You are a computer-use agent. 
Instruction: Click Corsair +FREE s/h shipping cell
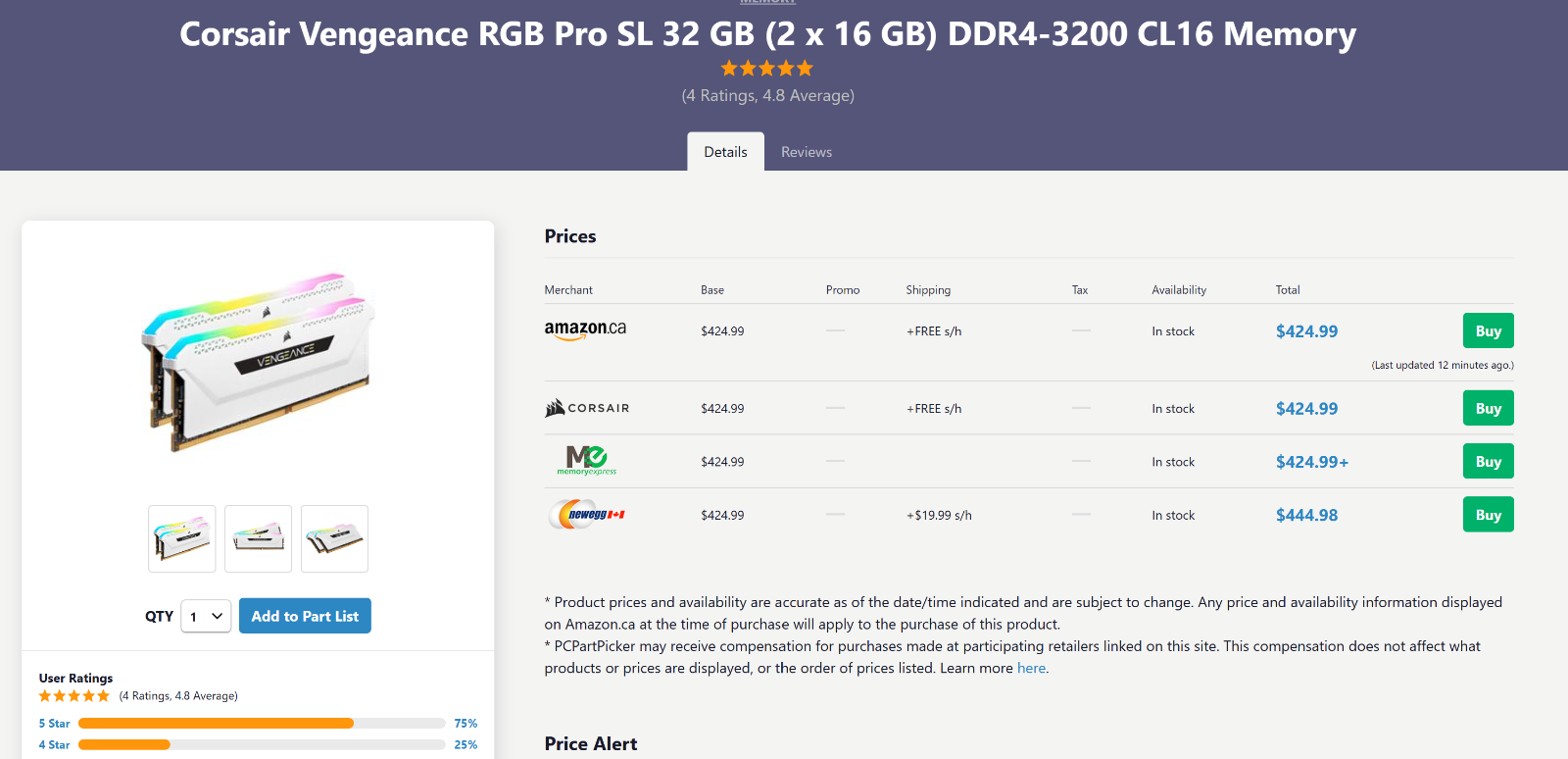[934, 409]
